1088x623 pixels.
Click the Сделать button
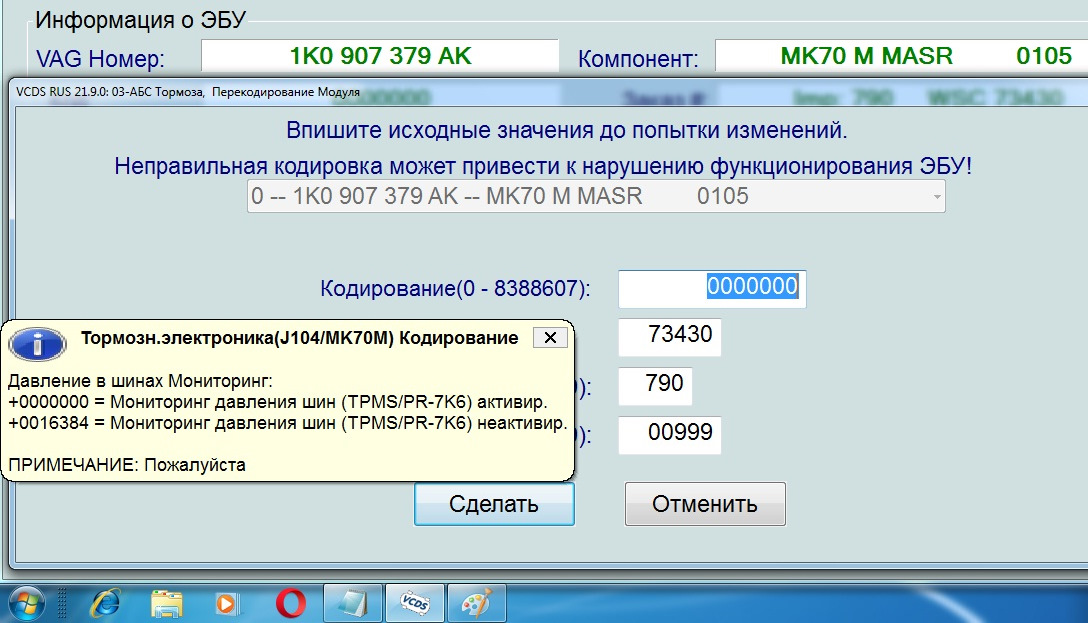click(494, 504)
